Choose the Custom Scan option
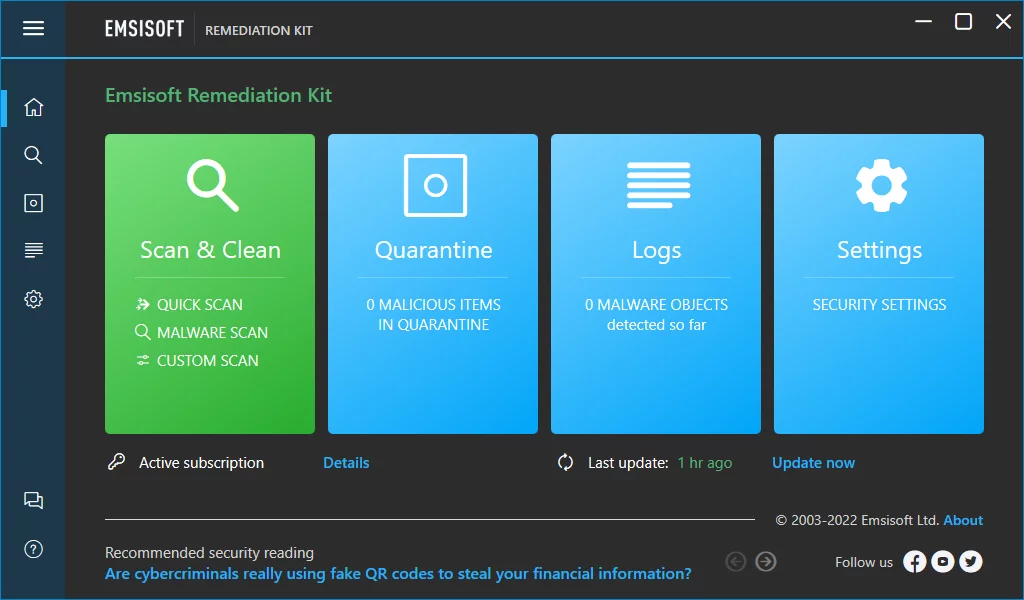 207,361
